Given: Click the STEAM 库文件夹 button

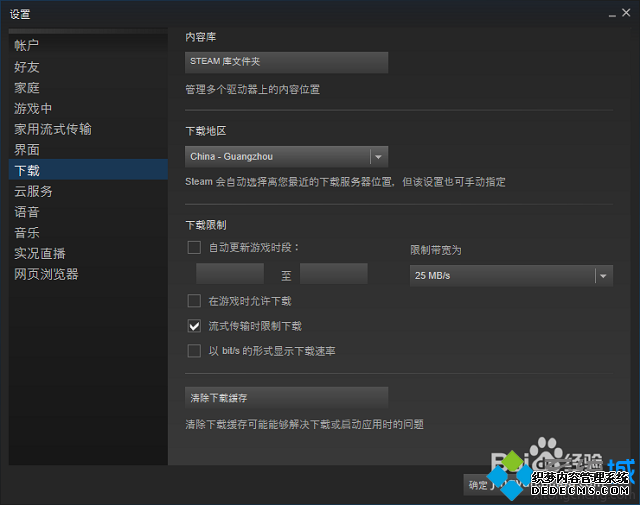Looking at the screenshot, I should click(x=286, y=62).
